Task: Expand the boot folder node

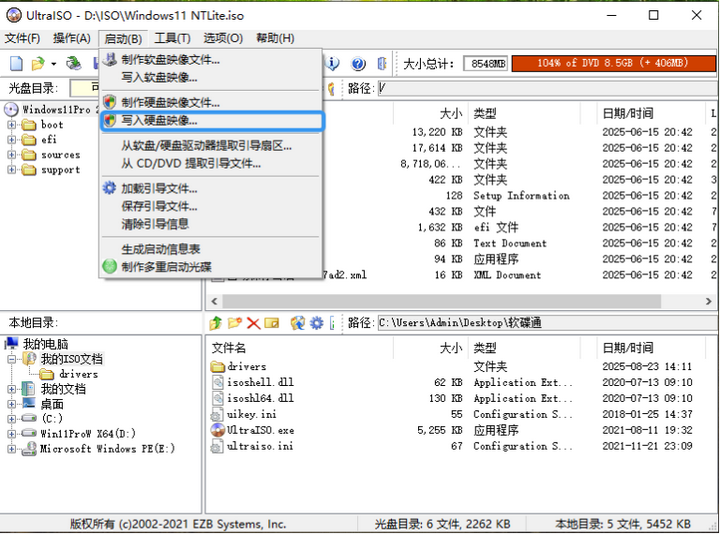Action: (x=11, y=125)
